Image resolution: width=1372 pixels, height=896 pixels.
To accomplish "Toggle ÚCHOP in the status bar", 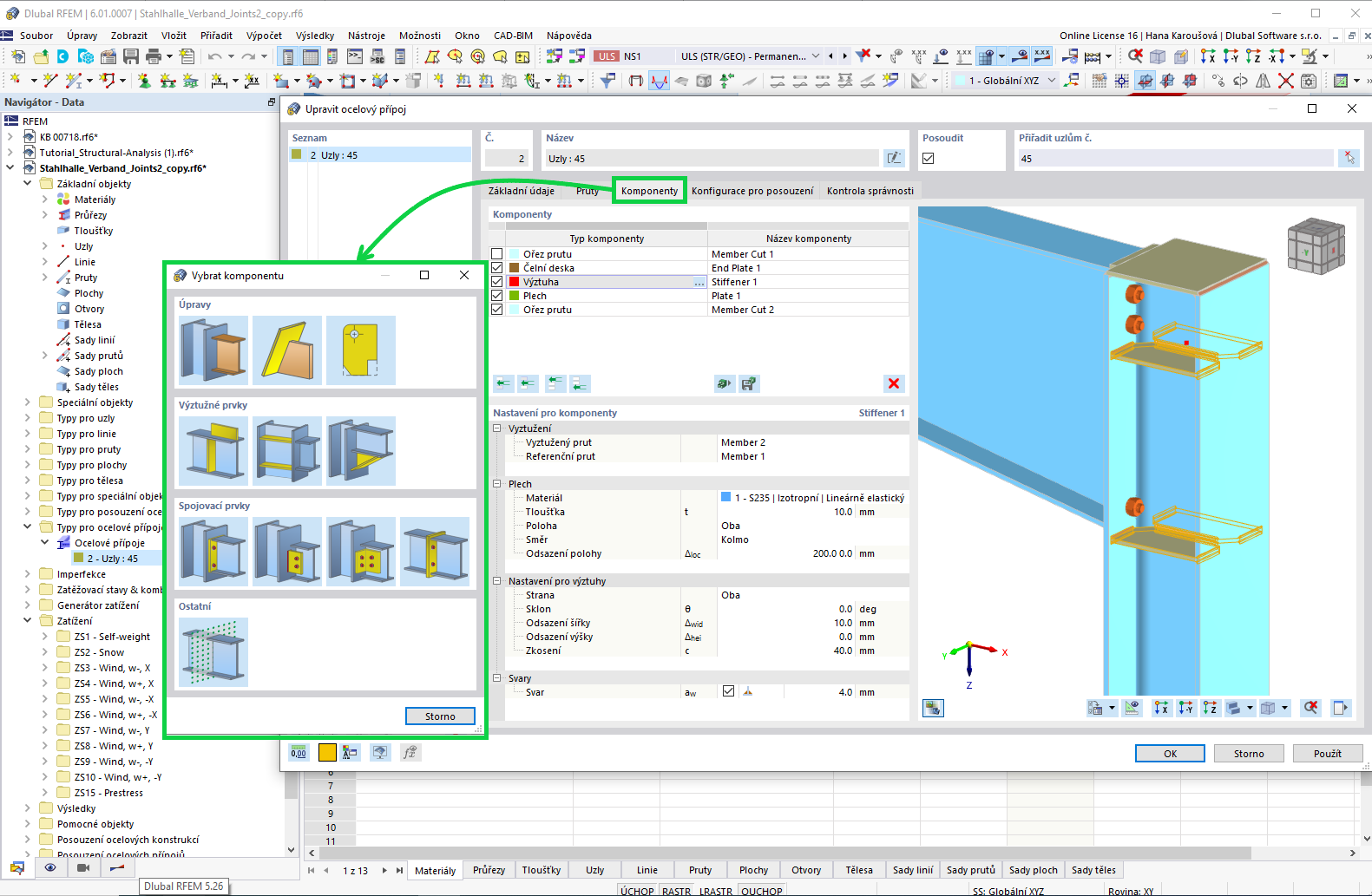I will point(637,890).
